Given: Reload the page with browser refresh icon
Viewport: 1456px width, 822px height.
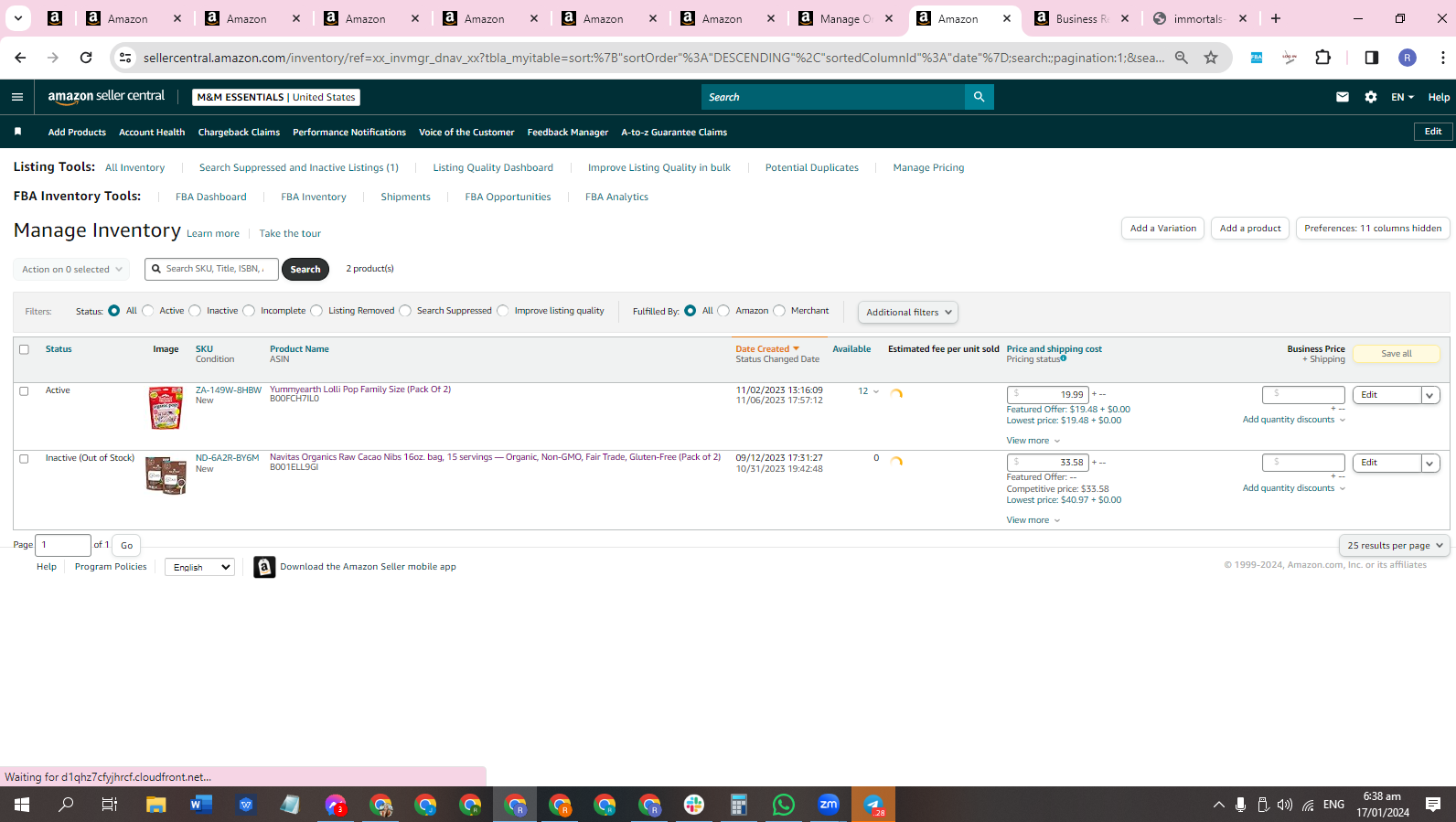Looking at the screenshot, I should click(86, 58).
